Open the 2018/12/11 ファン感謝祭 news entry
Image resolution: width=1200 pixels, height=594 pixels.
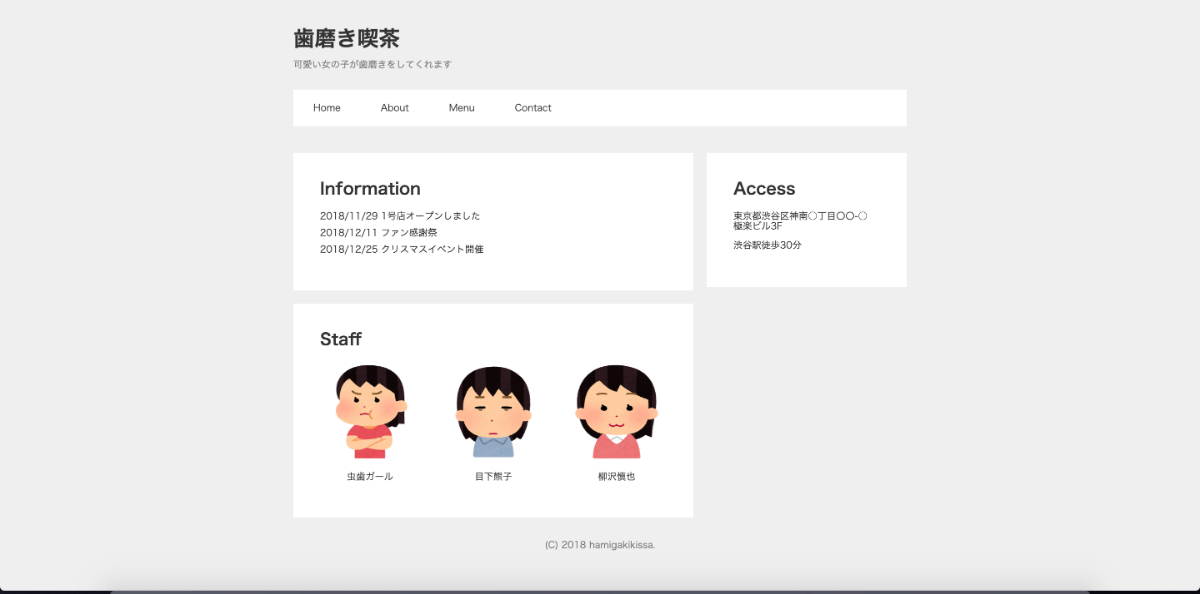378,233
